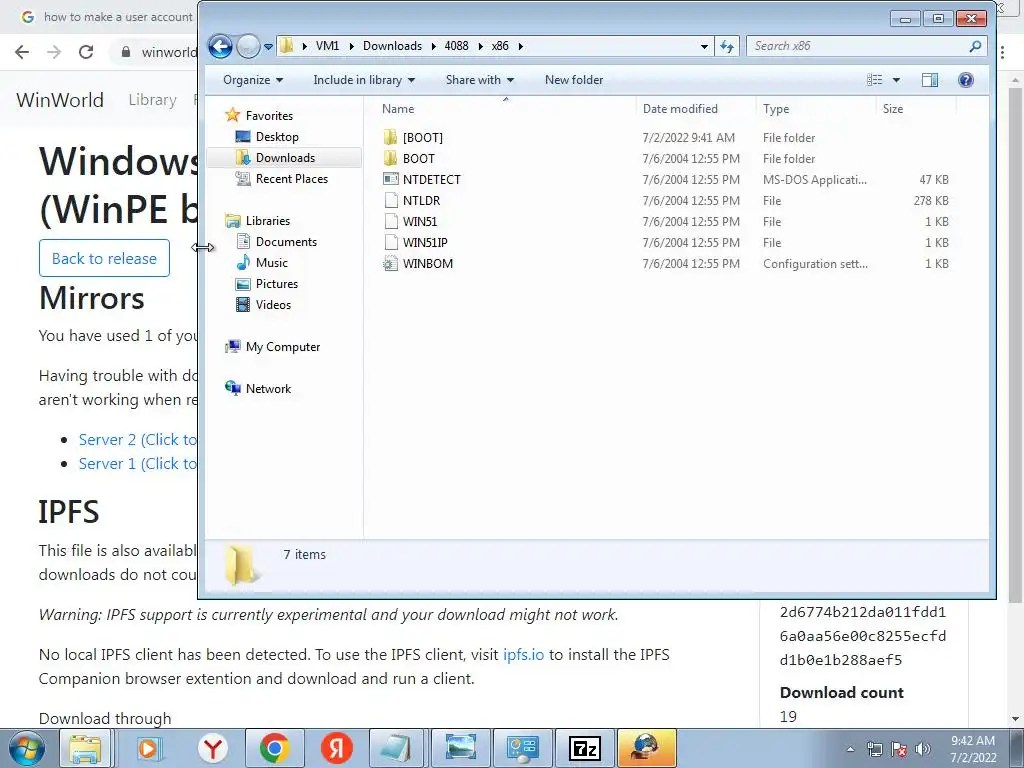The height and width of the screenshot is (768, 1024).
Task: Expand the arrow after Downloads breadcrumb
Action: tap(433, 46)
